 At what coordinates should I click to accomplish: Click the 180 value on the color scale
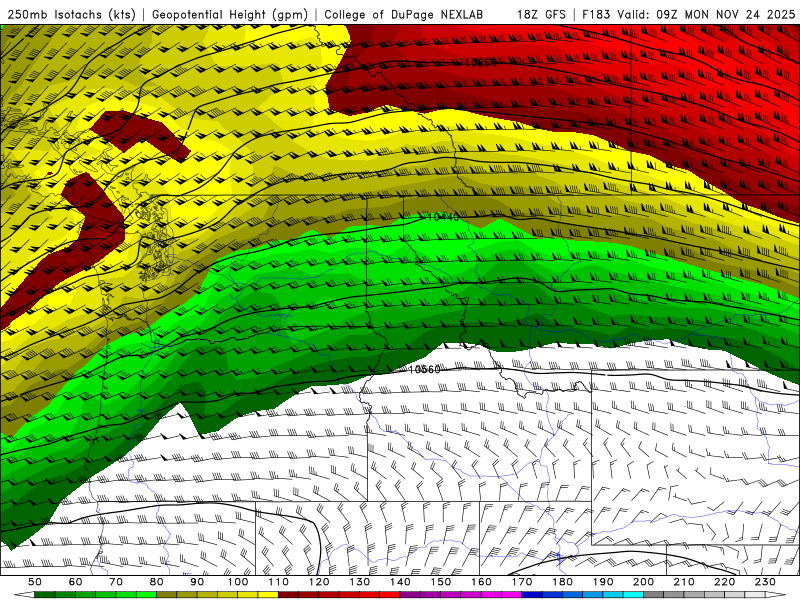562,582
